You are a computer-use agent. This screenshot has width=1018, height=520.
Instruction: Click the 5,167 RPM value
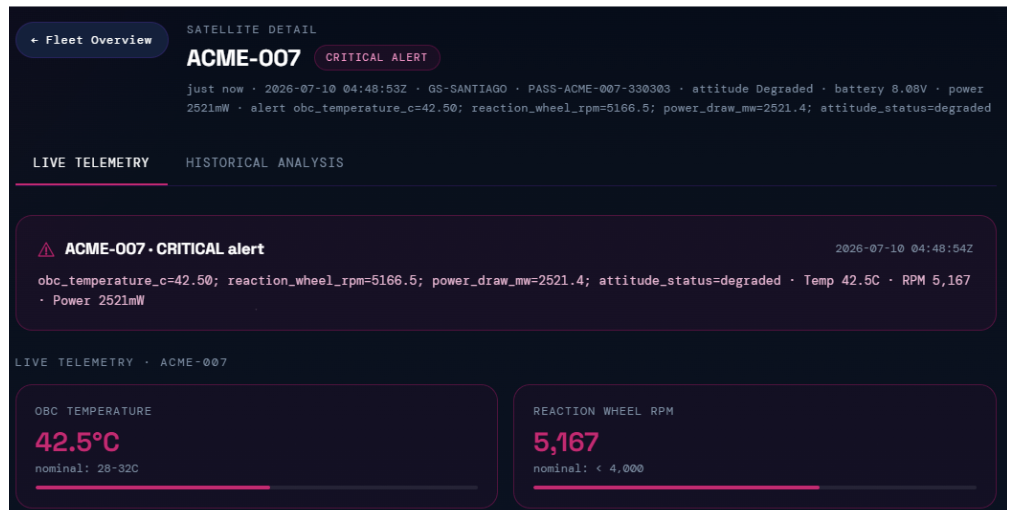(565, 442)
